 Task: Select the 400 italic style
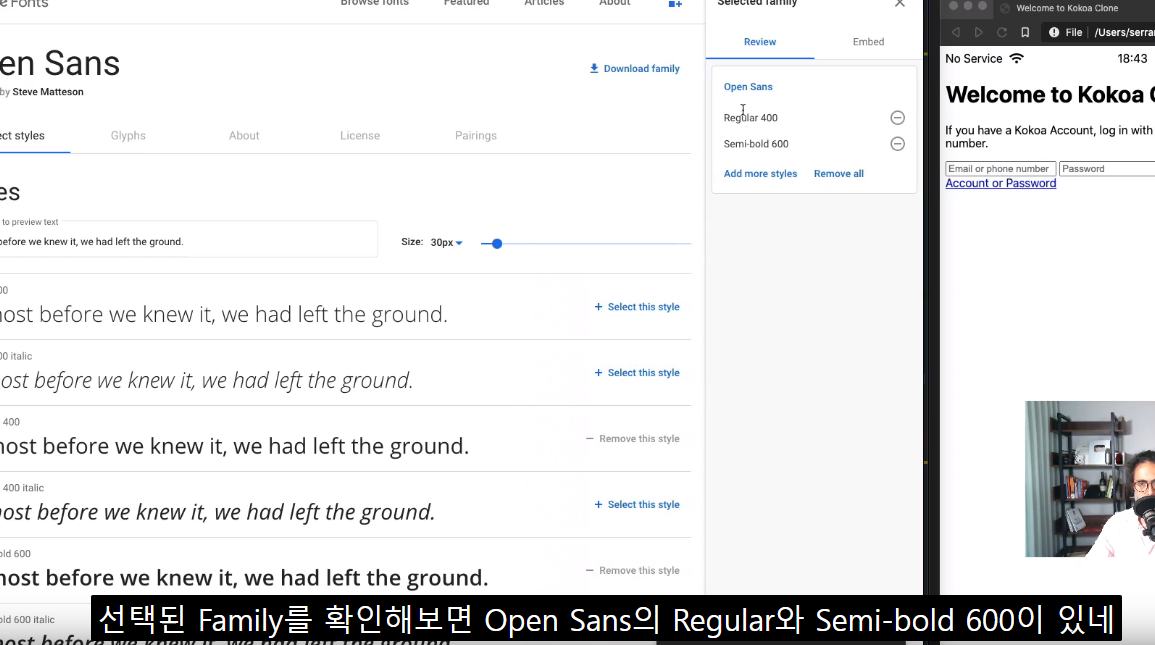(637, 504)
